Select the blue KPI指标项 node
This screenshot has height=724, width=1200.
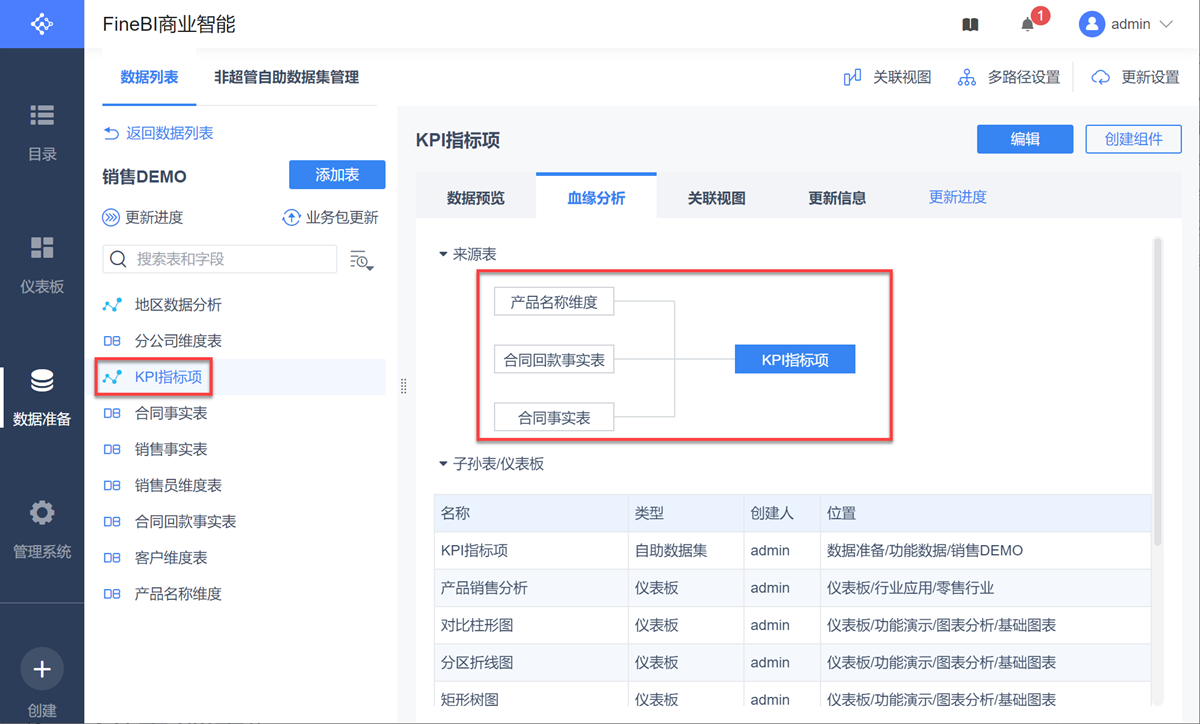[x=795, y=359]
